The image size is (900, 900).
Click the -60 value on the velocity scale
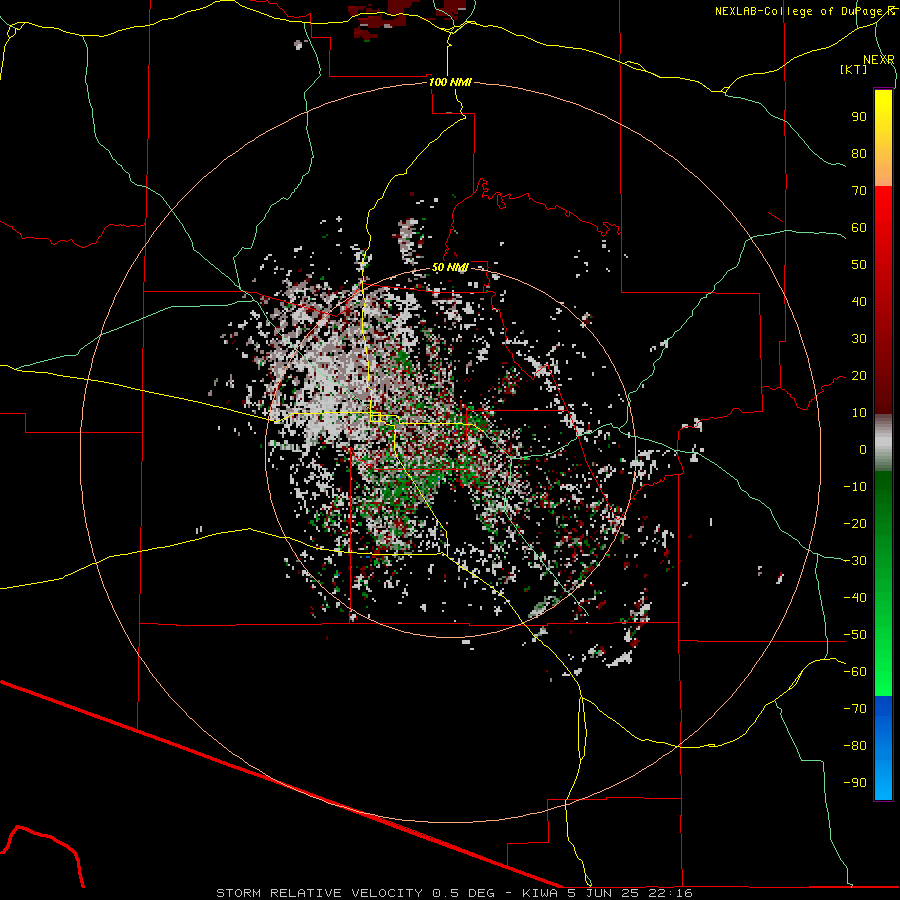[855, 672]
